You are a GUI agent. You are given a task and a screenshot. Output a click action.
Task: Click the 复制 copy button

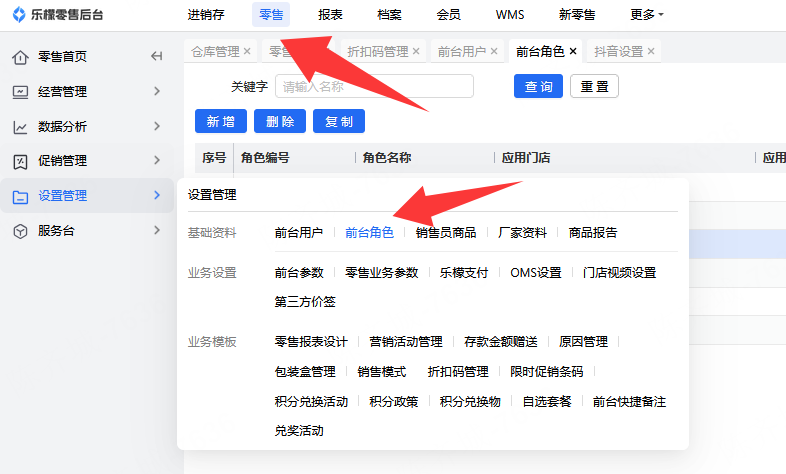coord(339,121)
